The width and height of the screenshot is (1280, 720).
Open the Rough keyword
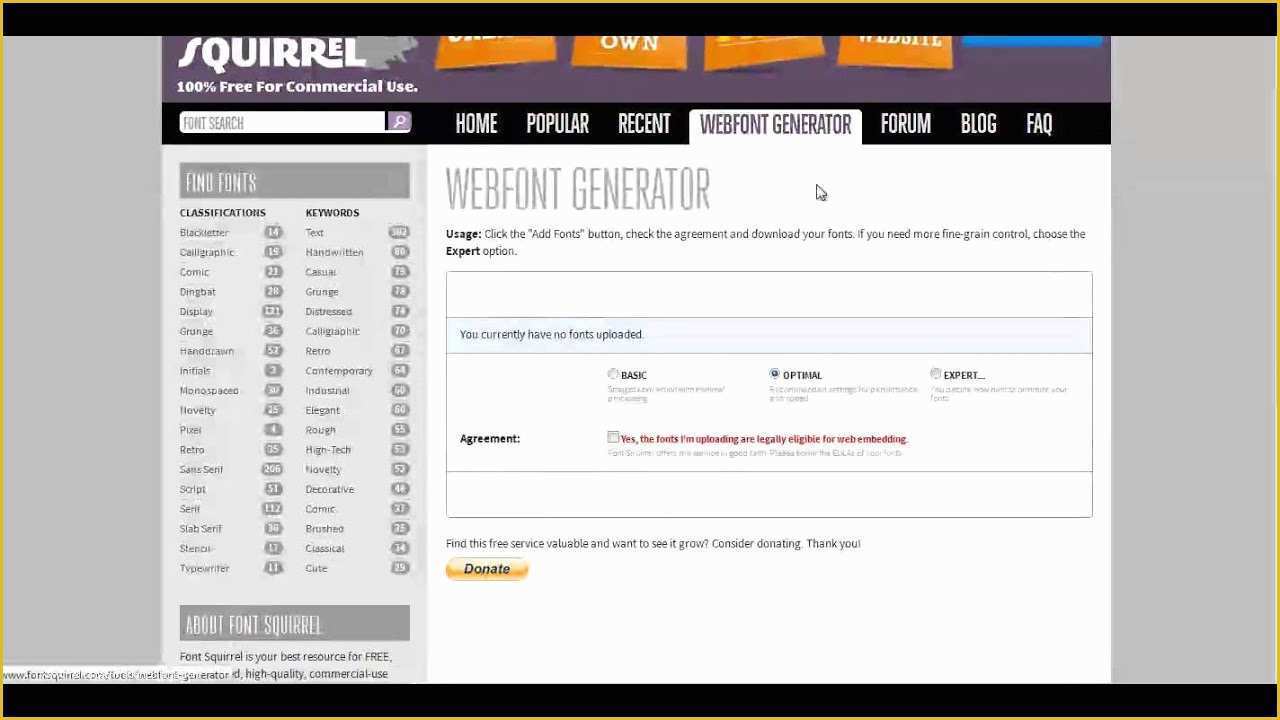point(320,430)
